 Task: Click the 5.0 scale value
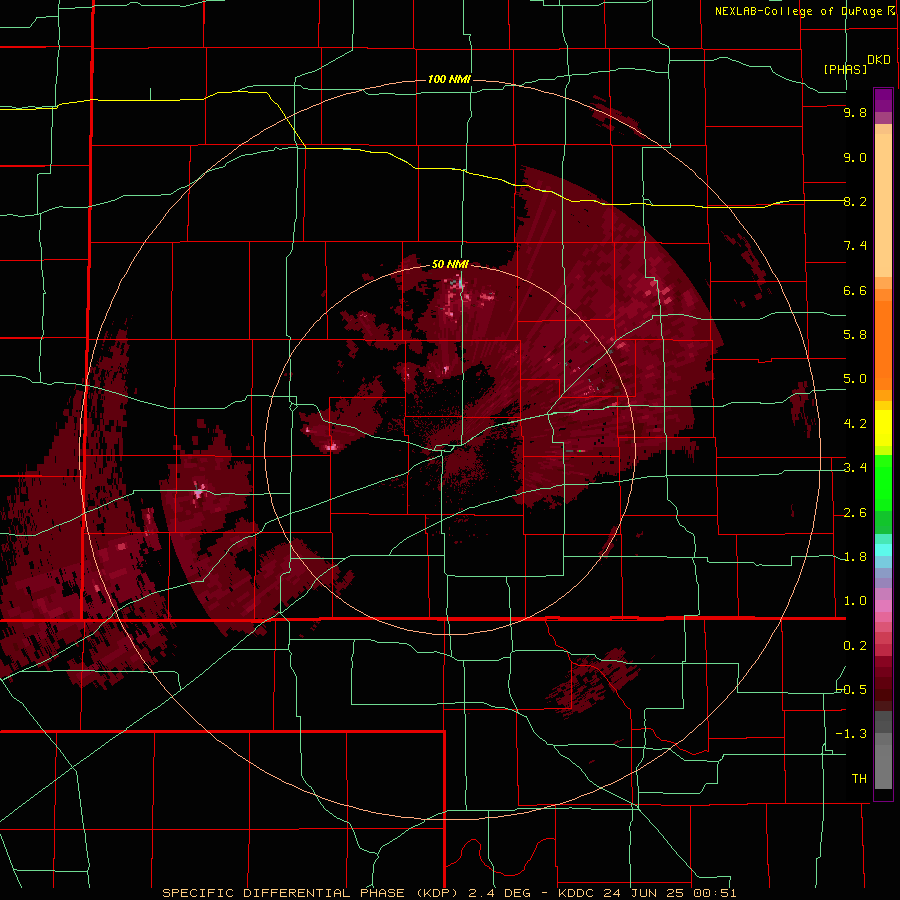click(x=855, y=379)
